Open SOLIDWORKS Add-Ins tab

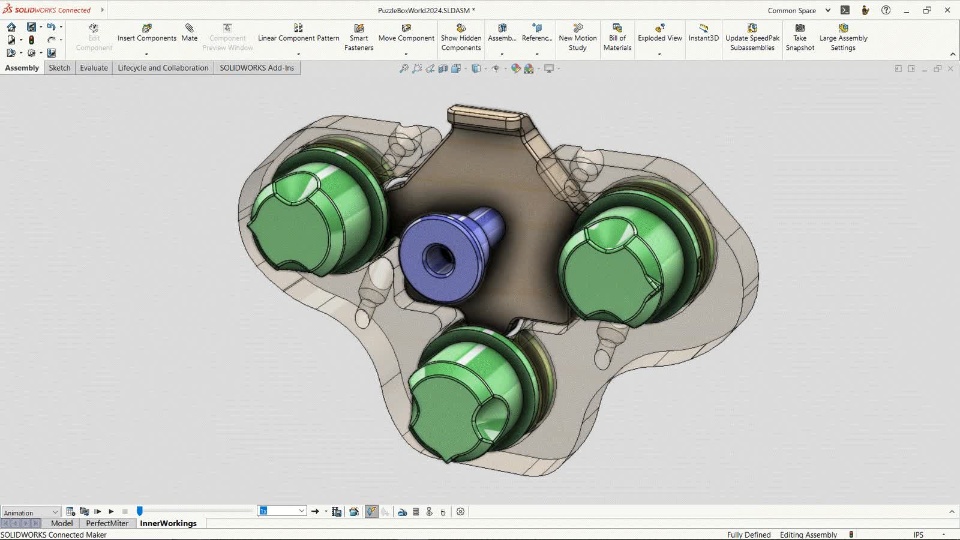tap(257, 68)
